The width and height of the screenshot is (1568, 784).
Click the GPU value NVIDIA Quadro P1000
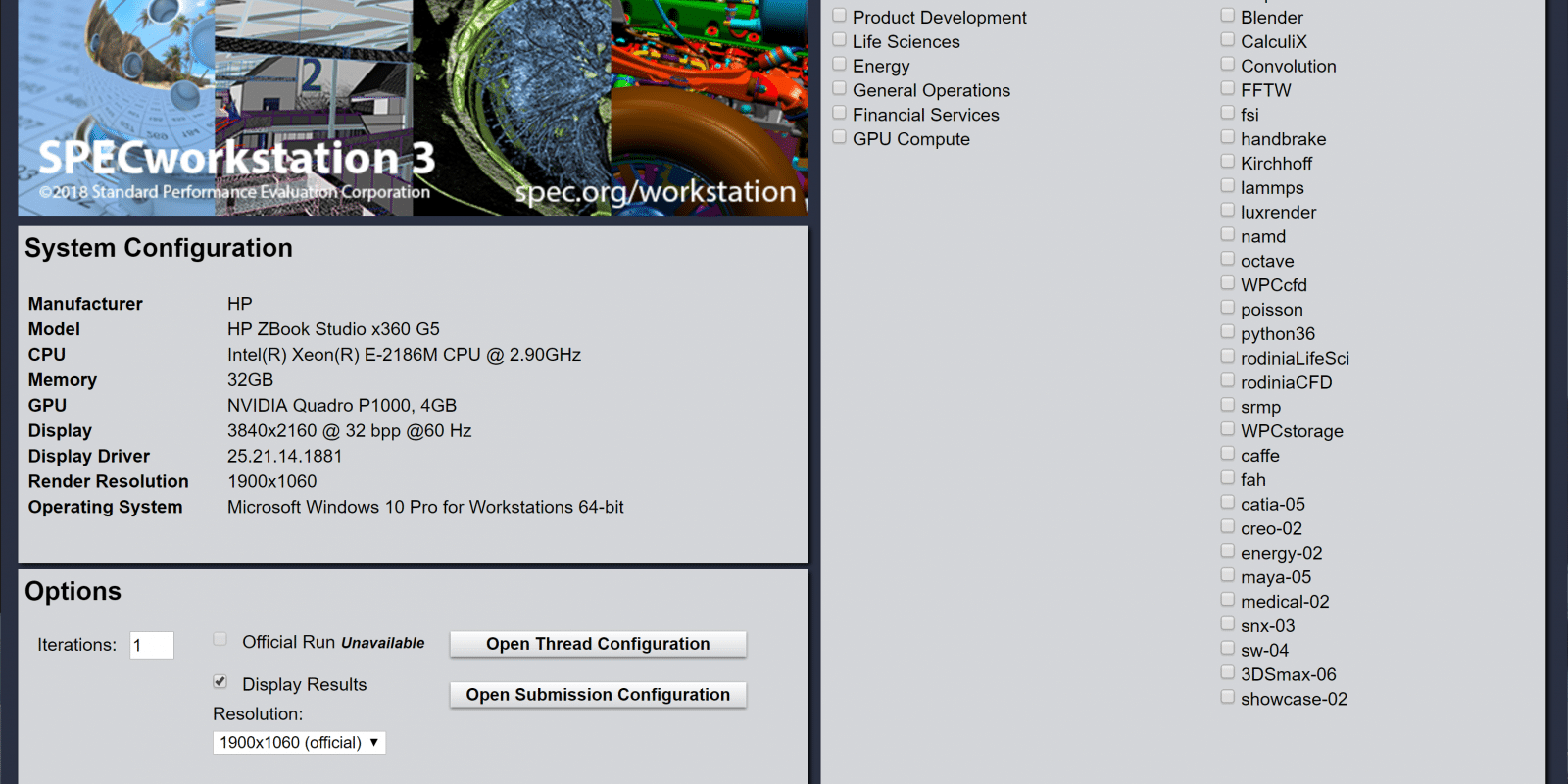click(x=342, y=406)
